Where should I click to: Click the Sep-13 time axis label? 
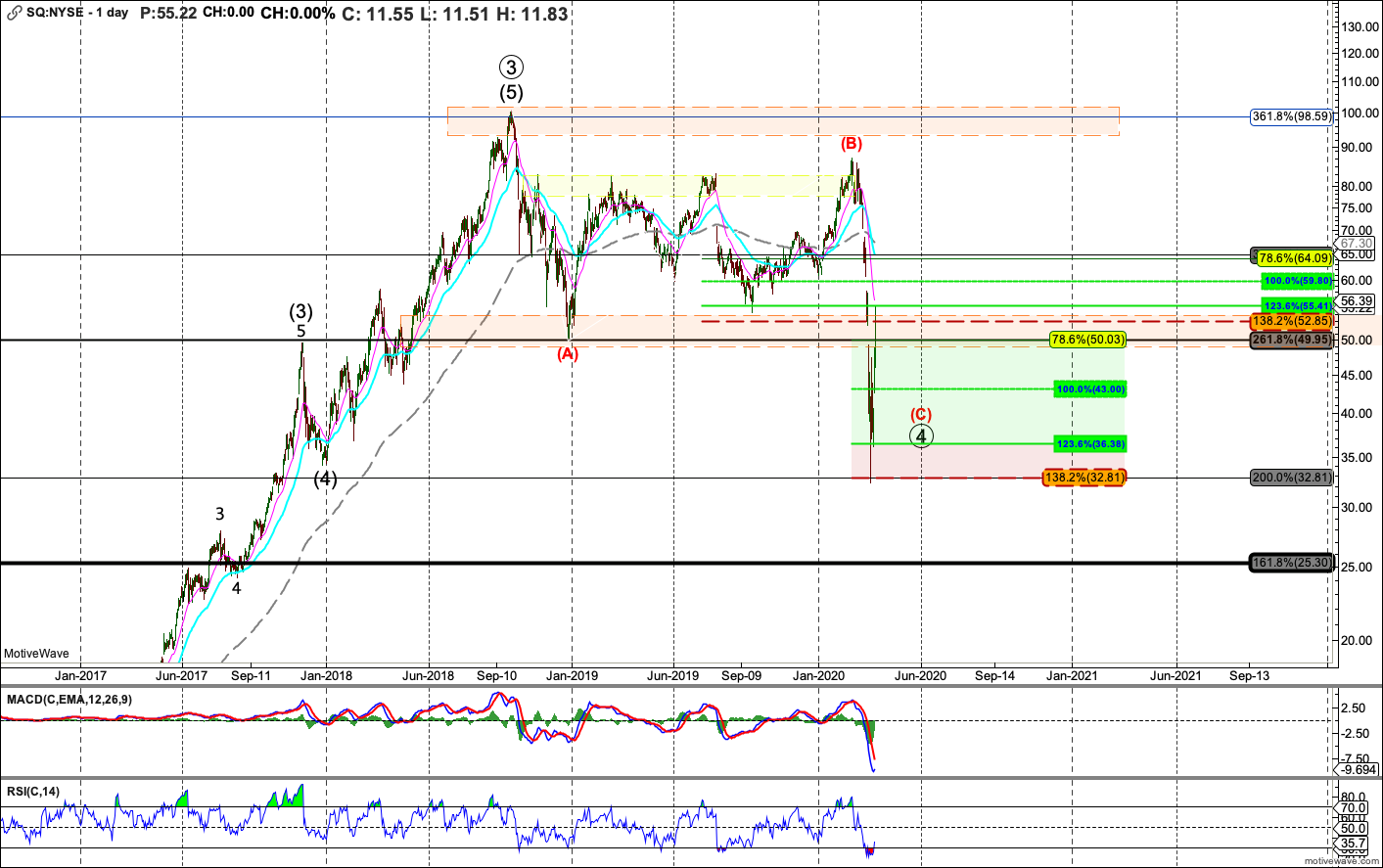point(1249,675)
